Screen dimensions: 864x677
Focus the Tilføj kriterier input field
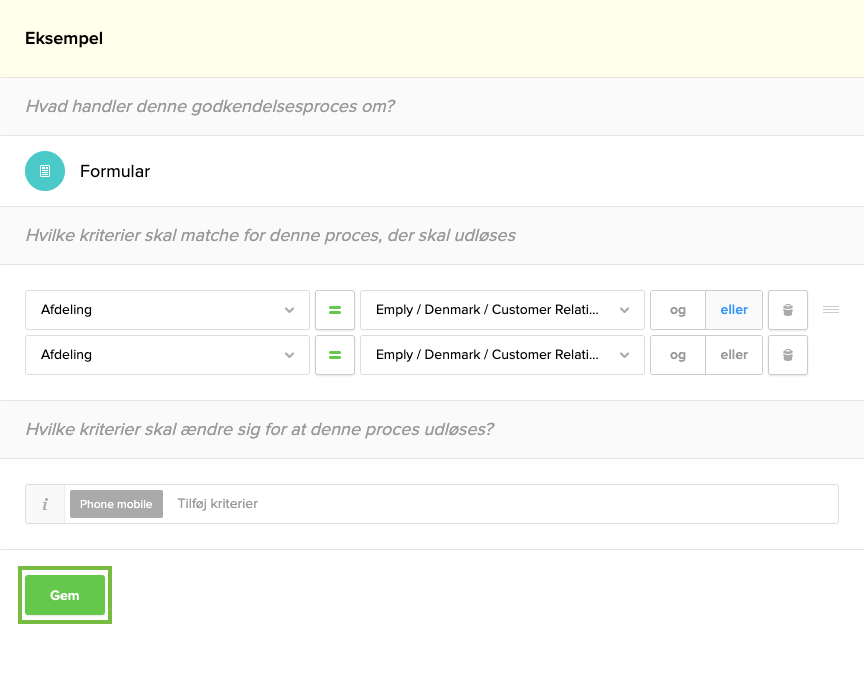coord(500,504)
